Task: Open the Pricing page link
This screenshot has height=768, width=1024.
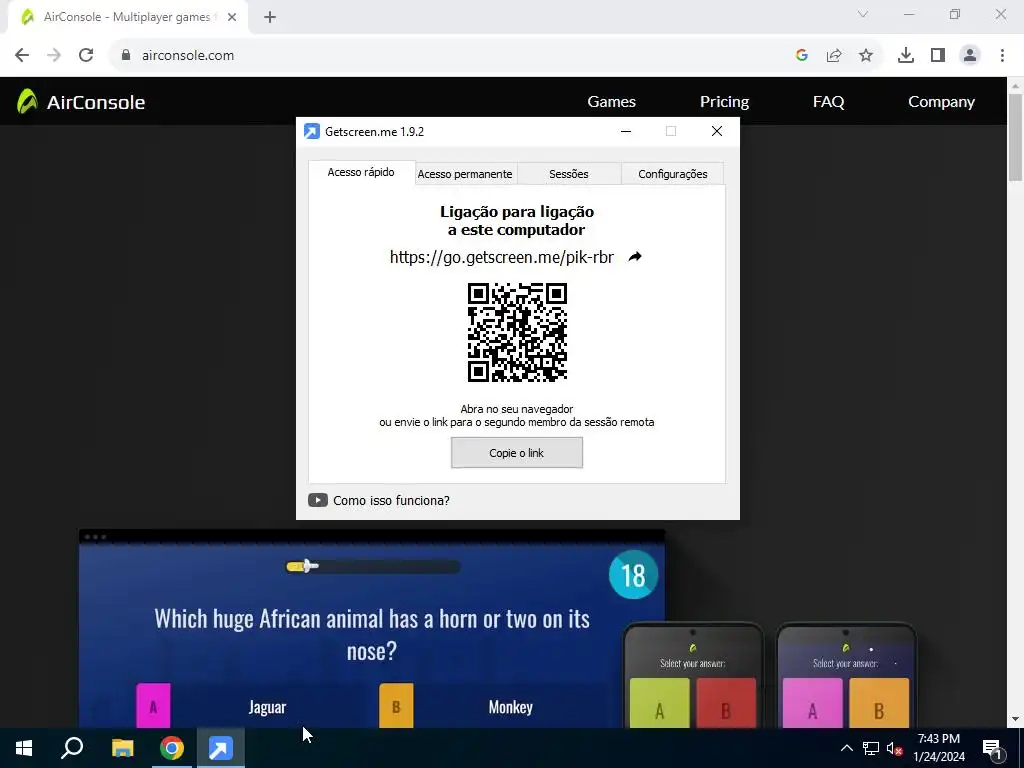Action: point(724,101)
